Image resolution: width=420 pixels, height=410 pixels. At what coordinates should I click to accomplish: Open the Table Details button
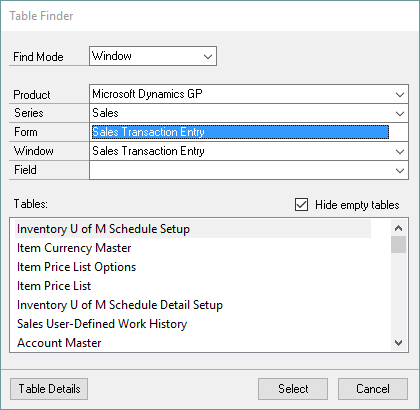[49, 389]
